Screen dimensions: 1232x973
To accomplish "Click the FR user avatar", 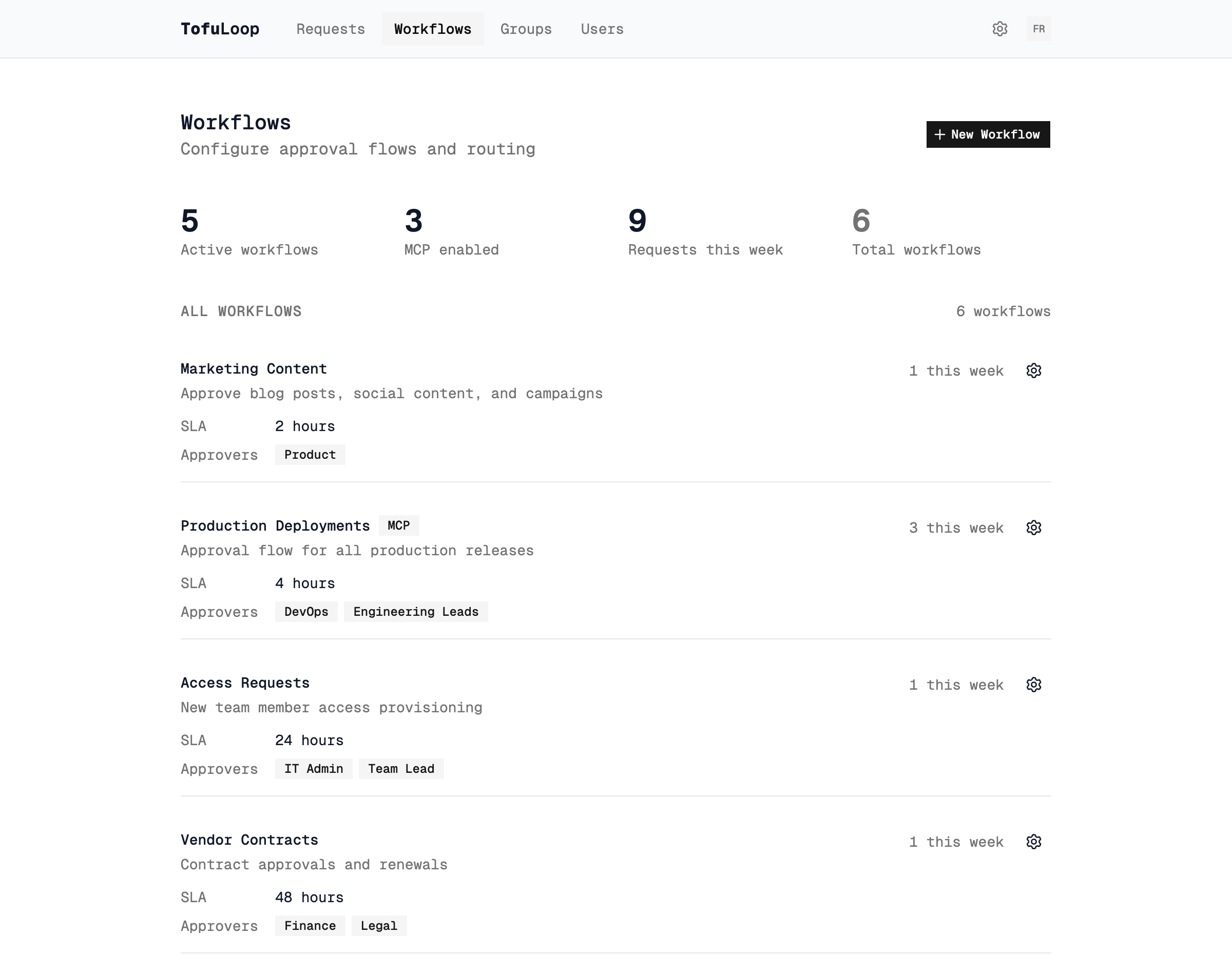I will click(x=1039, y=29).
